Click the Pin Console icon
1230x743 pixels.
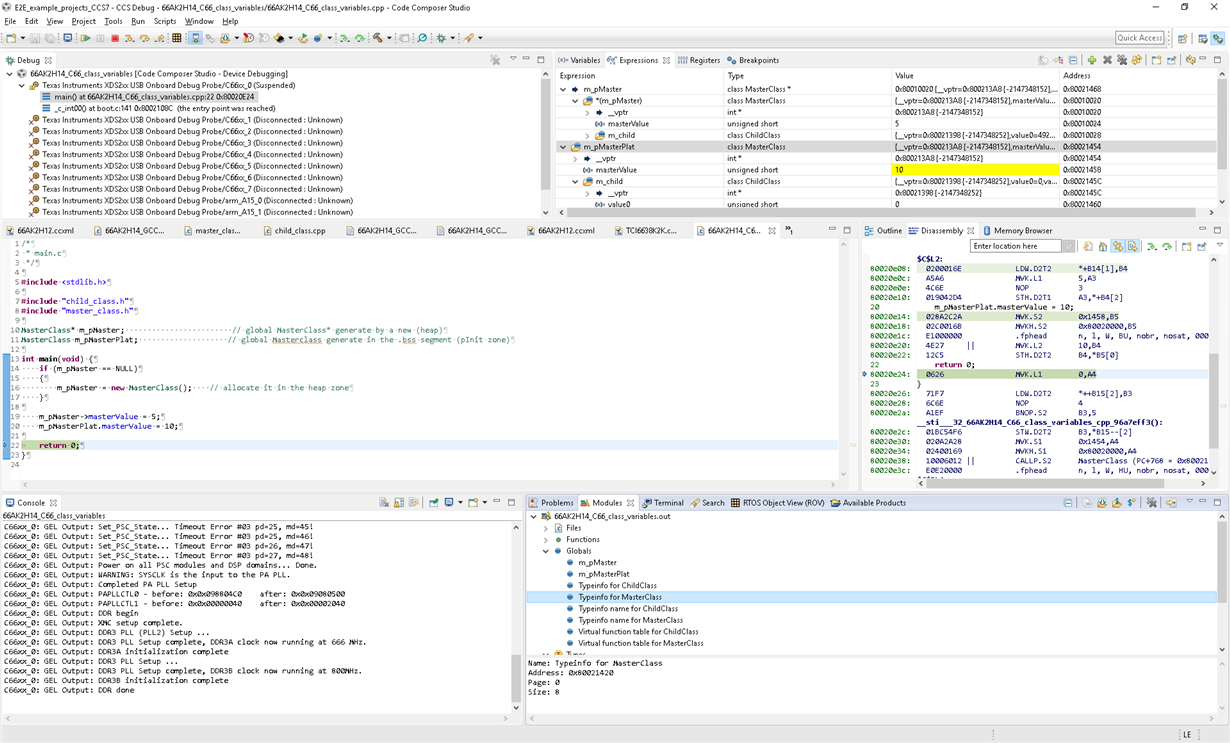(x=433, y=503)
